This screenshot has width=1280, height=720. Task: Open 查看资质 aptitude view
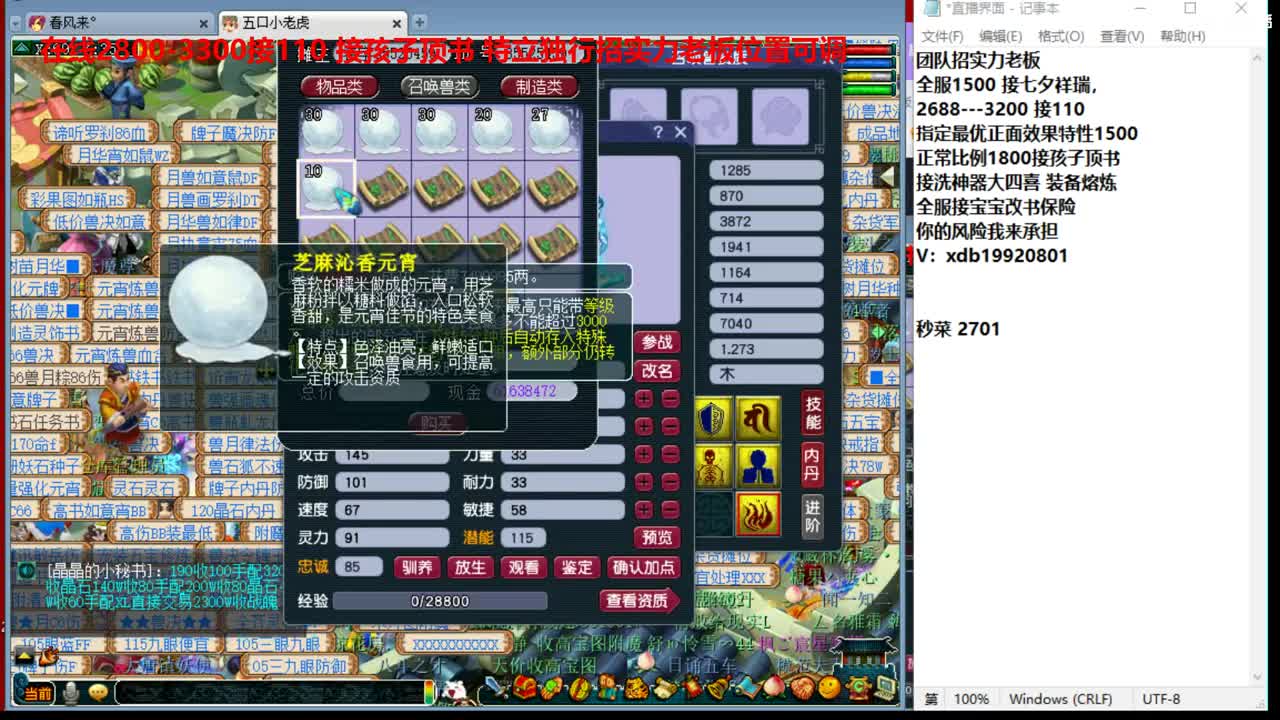tap(641, 600)
